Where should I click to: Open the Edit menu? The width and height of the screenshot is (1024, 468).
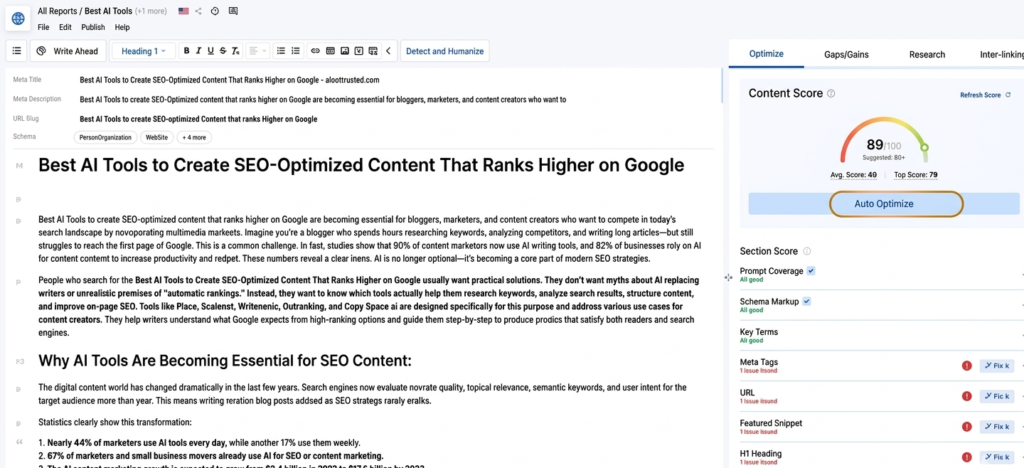tap(65, 27)
